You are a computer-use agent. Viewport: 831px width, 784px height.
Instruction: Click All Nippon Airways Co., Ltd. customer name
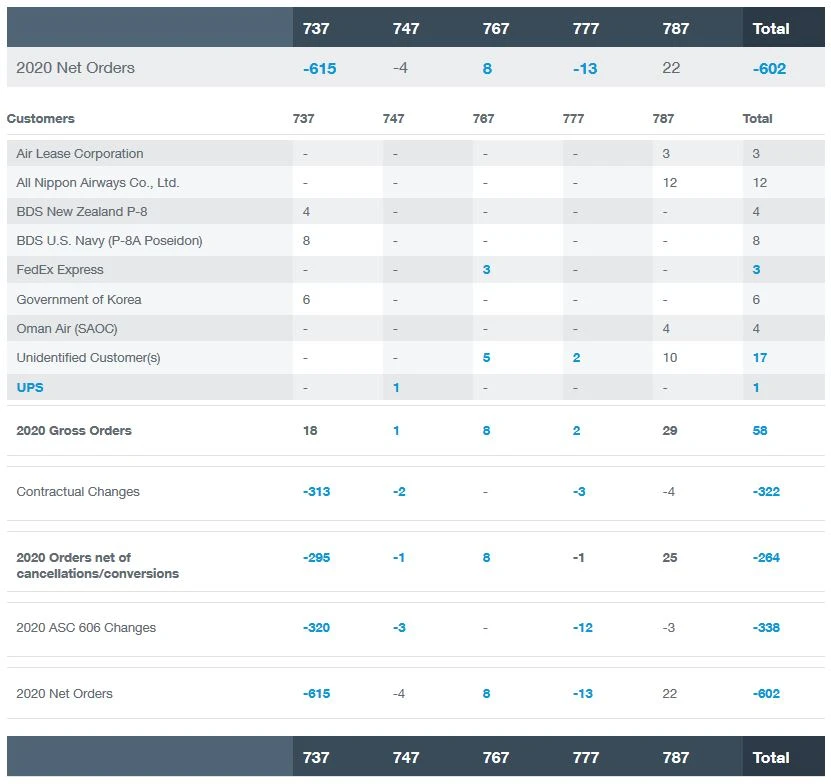98,183
